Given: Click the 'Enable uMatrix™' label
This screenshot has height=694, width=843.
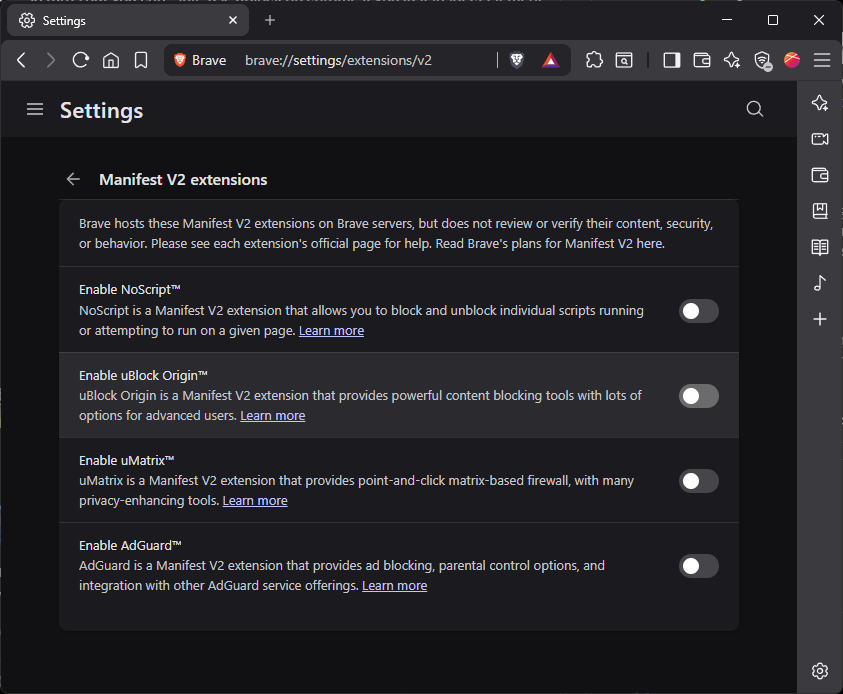Looking at the screenshot, I should pos(127,461).
